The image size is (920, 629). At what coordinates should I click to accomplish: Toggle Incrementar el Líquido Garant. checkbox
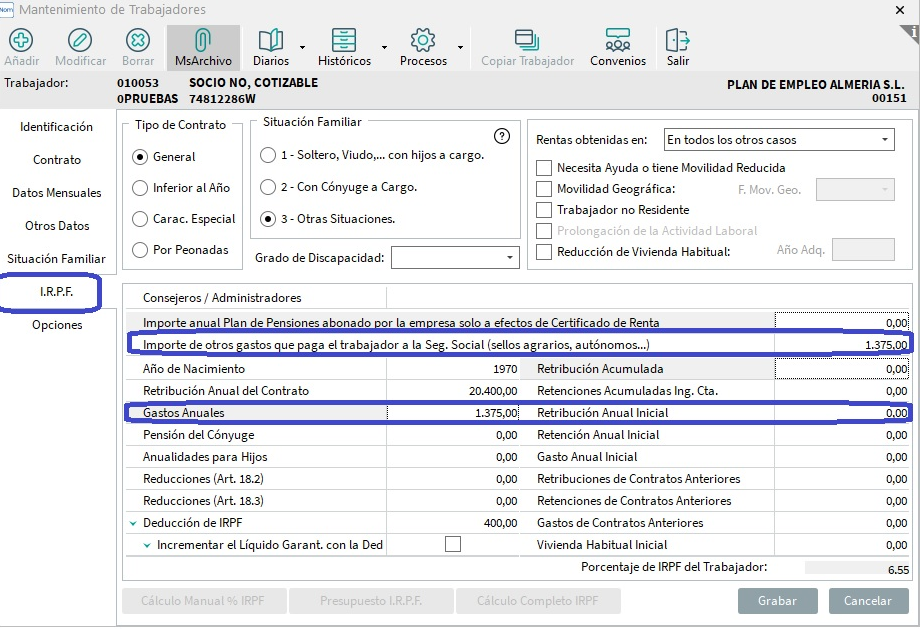[453, 545]
